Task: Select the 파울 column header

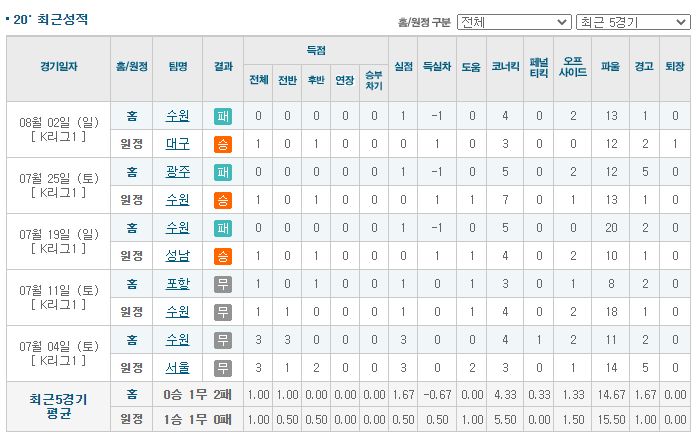Action: (610, 69)
